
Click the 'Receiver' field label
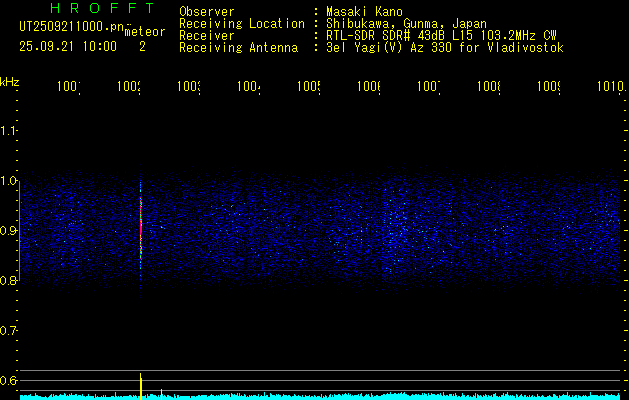pyautogui.click(x=207, y=36)
